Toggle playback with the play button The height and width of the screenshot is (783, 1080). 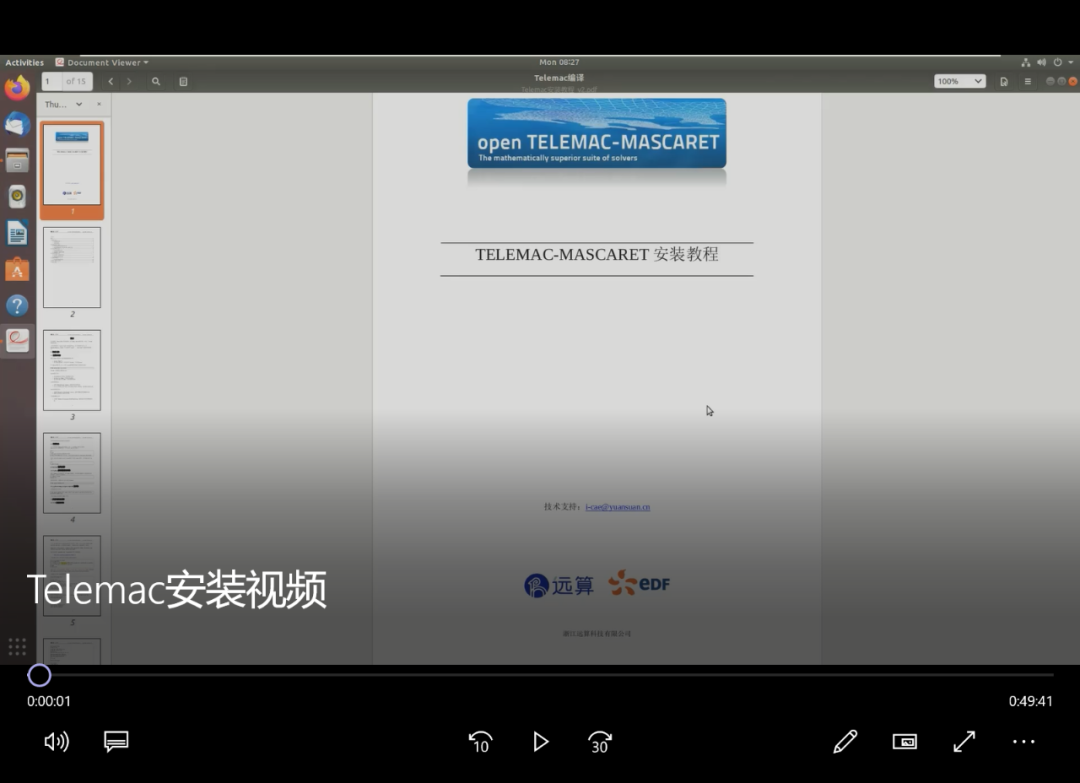pyautogui.click(x=540, y=742)
